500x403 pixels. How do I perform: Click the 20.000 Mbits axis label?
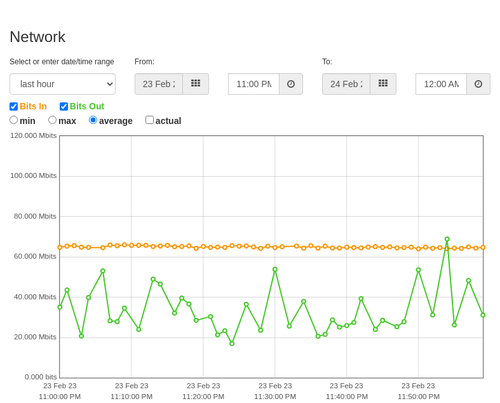pyautogui.click(x=35, y=337)
